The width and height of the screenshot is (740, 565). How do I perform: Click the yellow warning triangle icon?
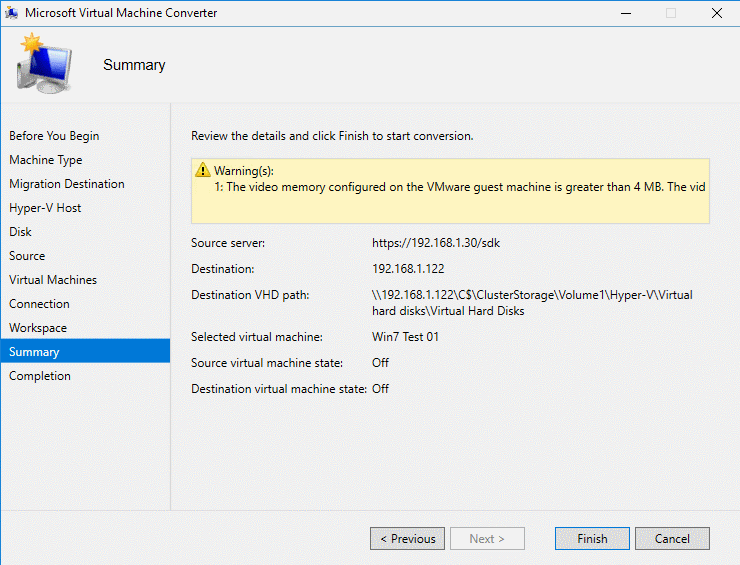tap(203, 170)
